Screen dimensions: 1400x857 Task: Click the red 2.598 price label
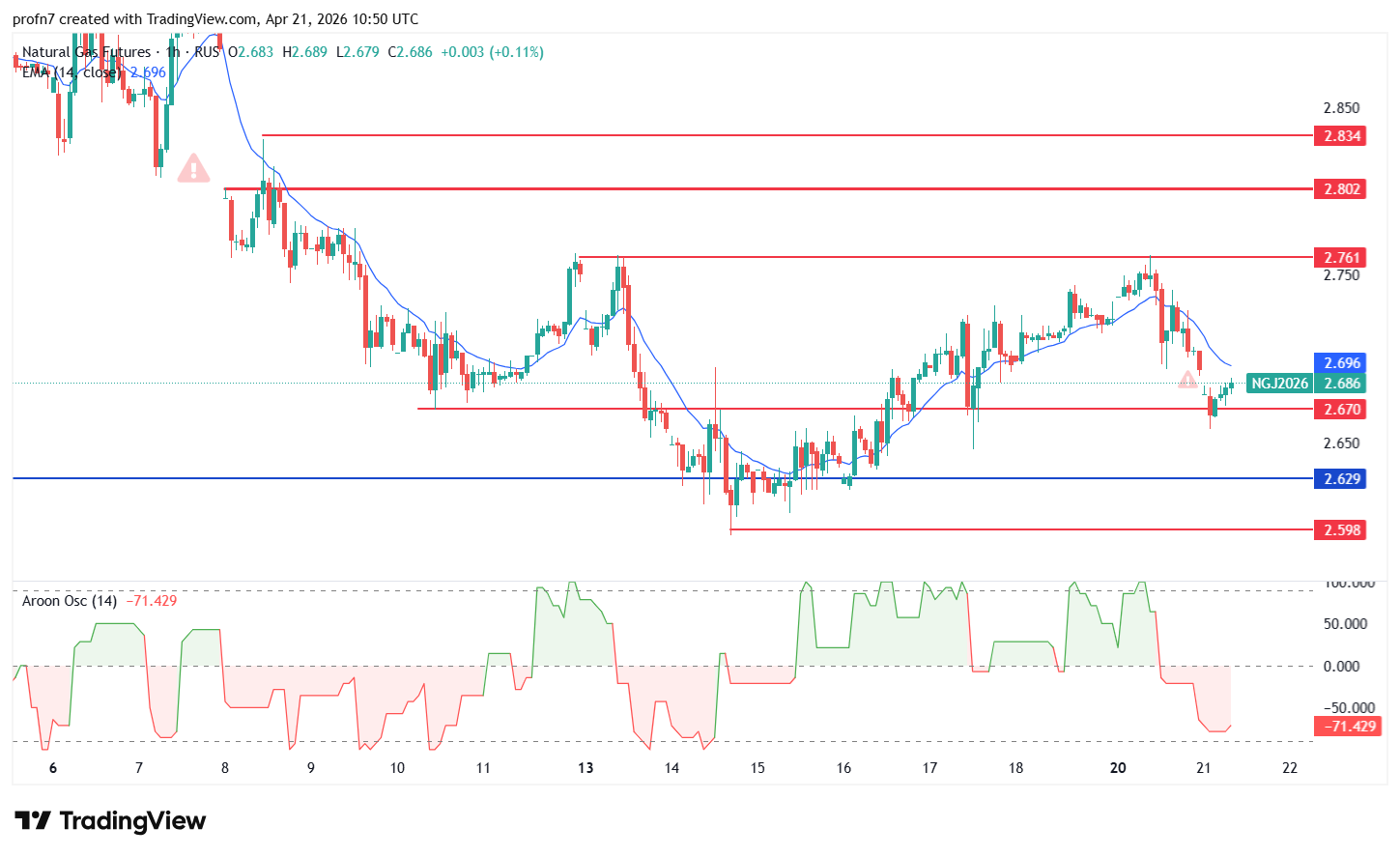[1340, 530]
